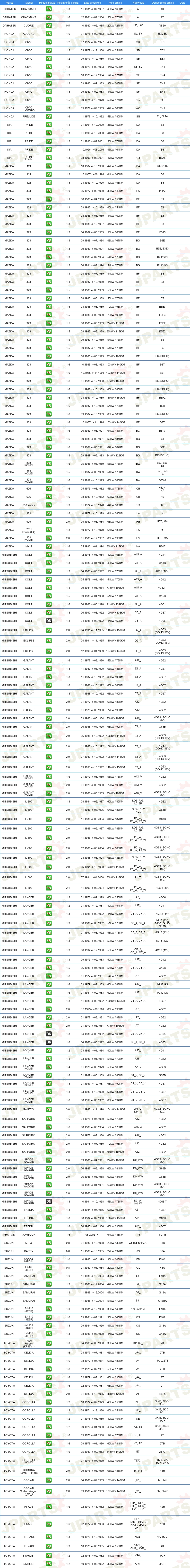
Task: Click the fuel icon in DAIHATSU CHARMANT 2T row
Action: pyautogui.click(x=49, y=17)
